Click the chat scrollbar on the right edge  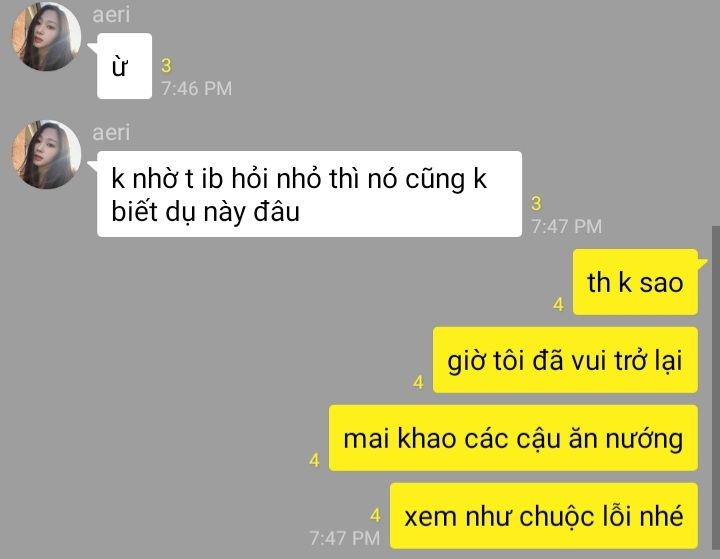coord(716,388)
